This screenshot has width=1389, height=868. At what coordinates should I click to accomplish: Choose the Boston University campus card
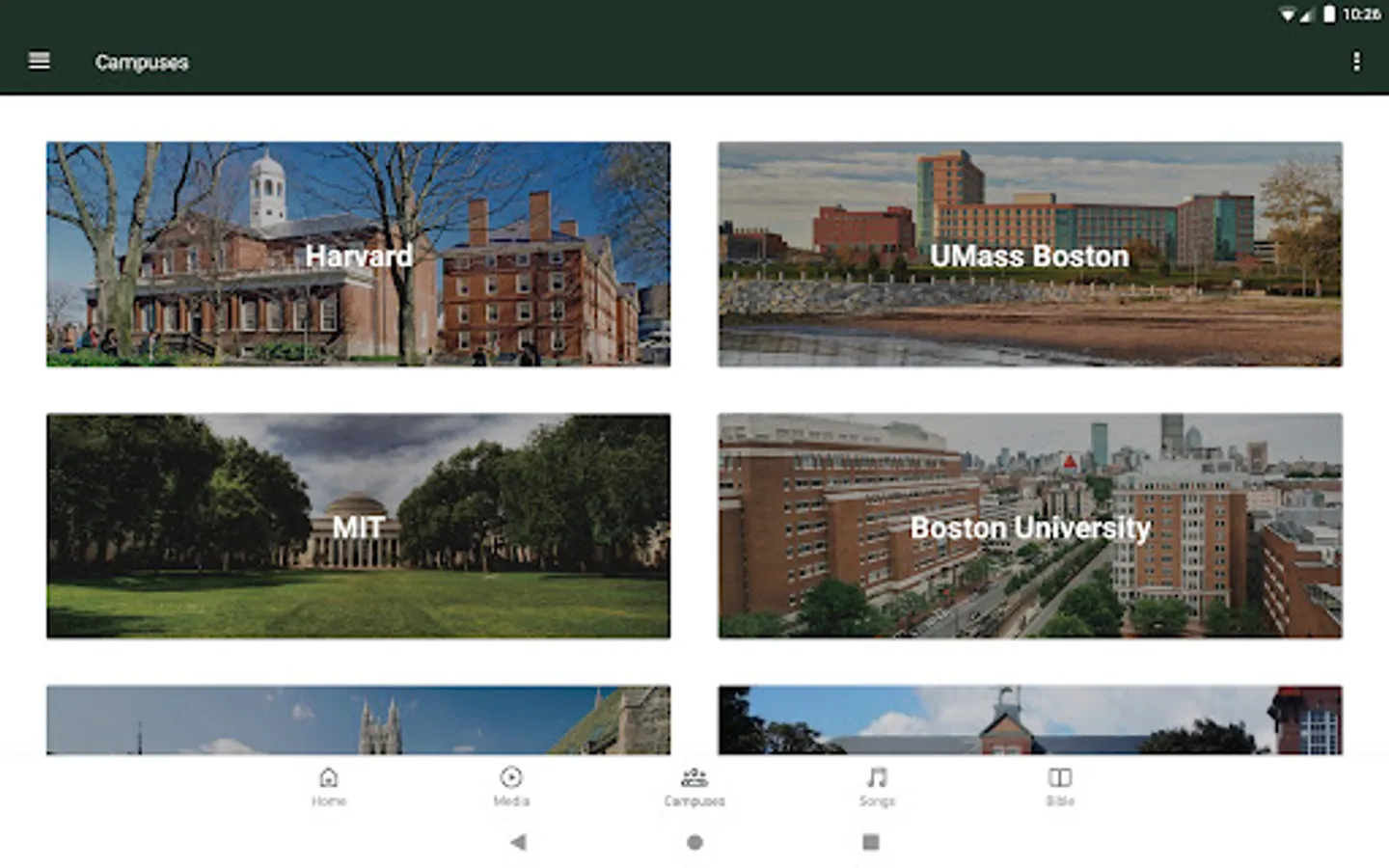point(1030,527)
